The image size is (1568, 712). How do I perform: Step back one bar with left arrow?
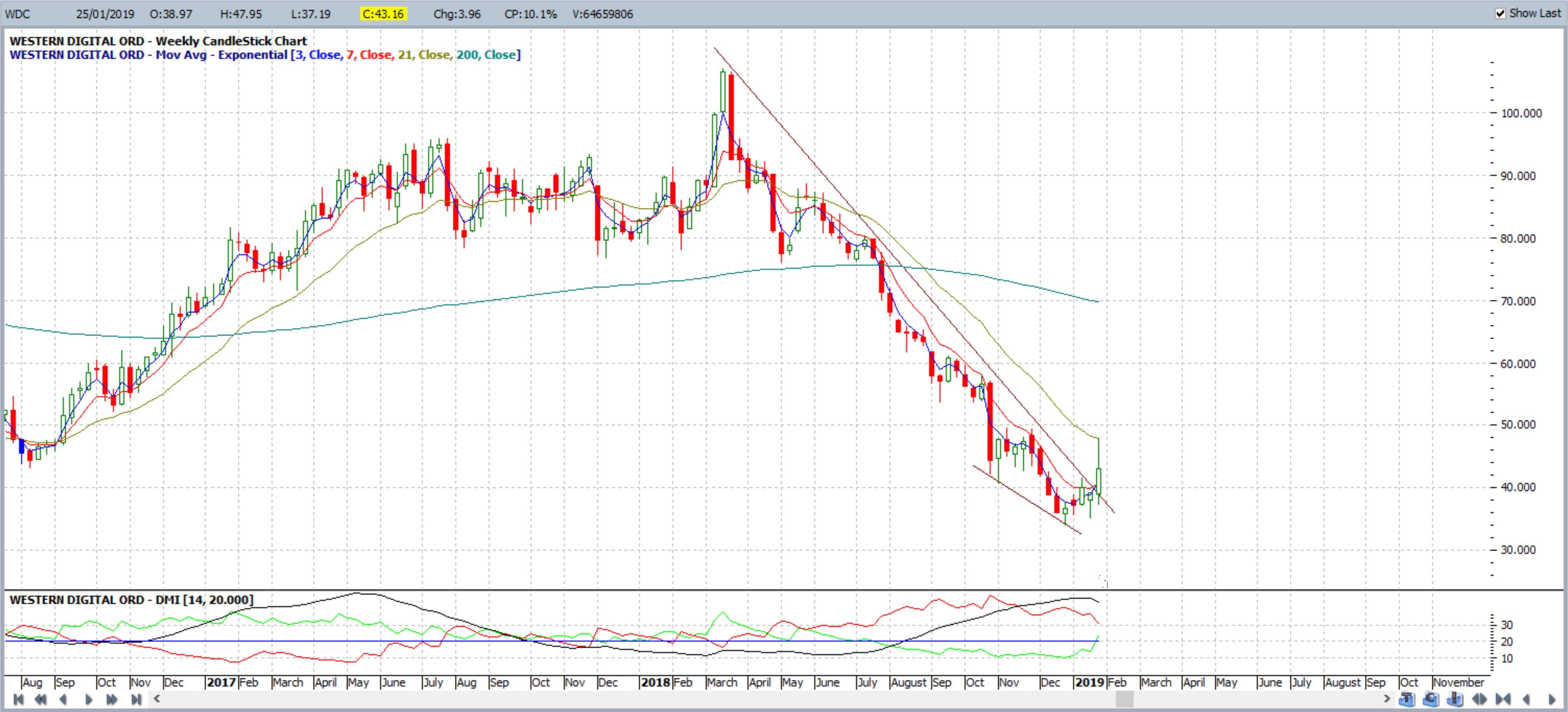[x=63, y=699]
